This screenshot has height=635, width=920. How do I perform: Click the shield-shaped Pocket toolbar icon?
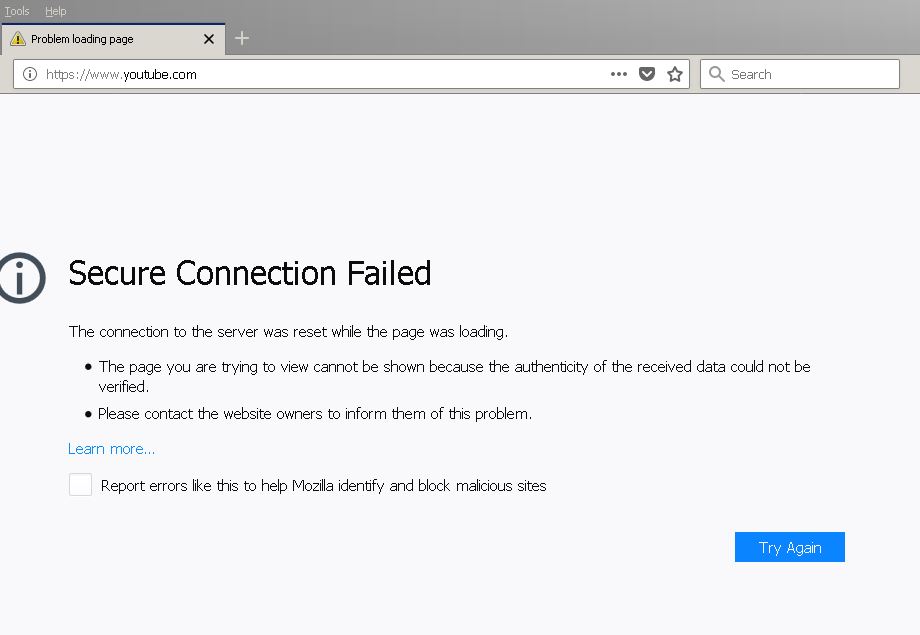pyautogui.click(x=647, y=73)
